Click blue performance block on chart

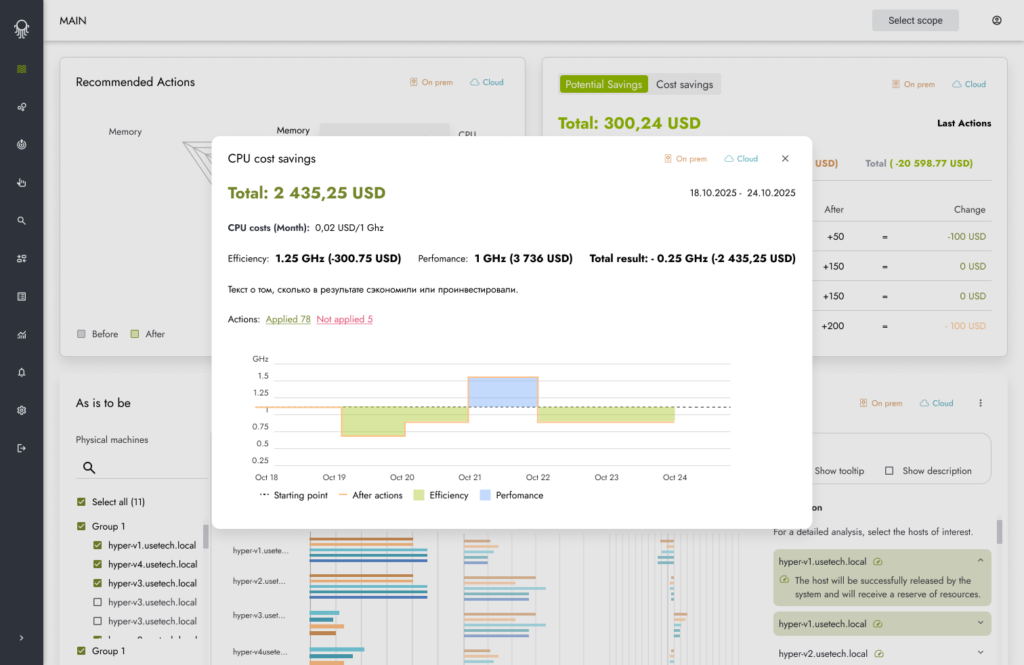click(503, 392)
